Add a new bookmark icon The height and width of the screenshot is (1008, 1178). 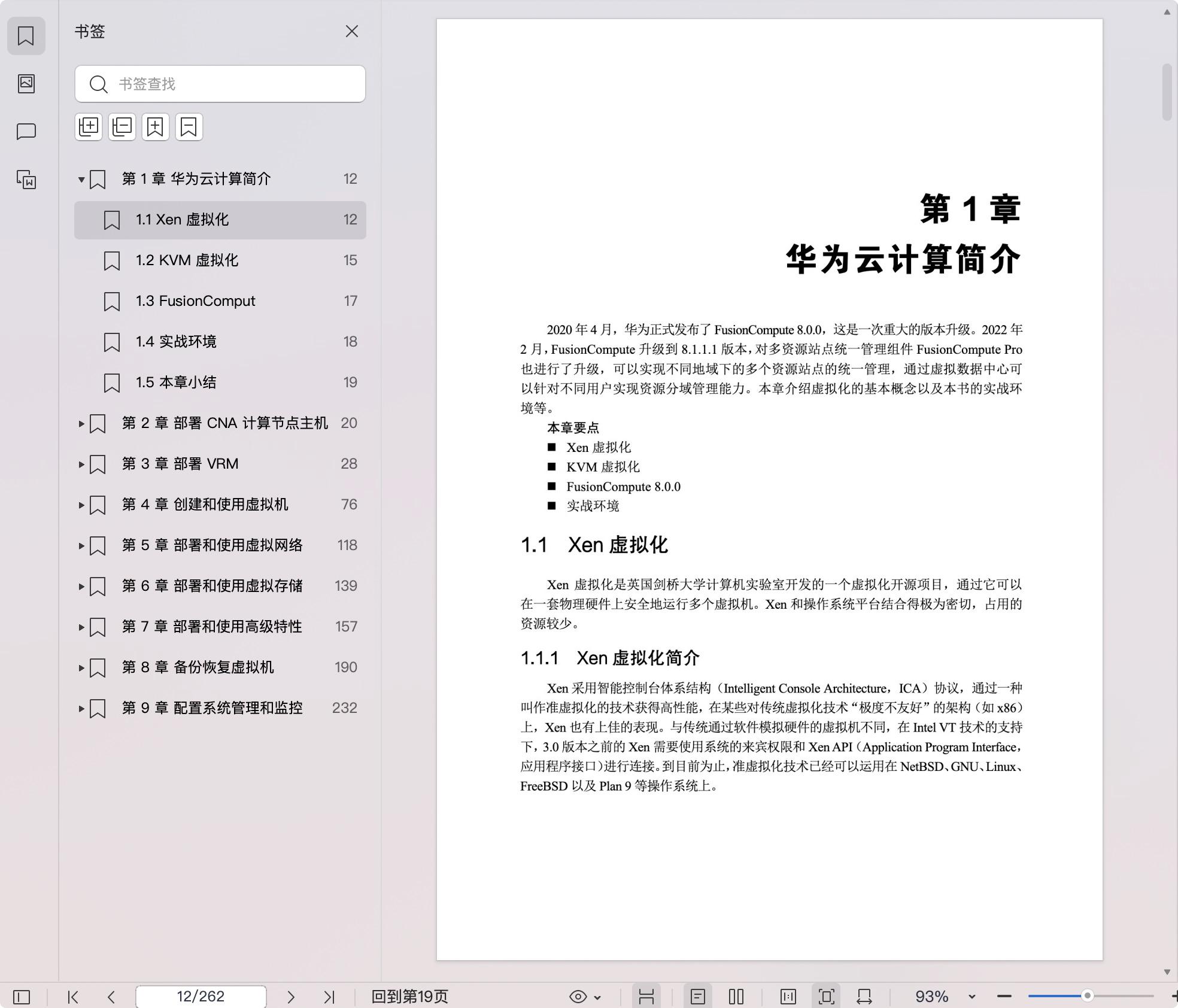(156, 127)
